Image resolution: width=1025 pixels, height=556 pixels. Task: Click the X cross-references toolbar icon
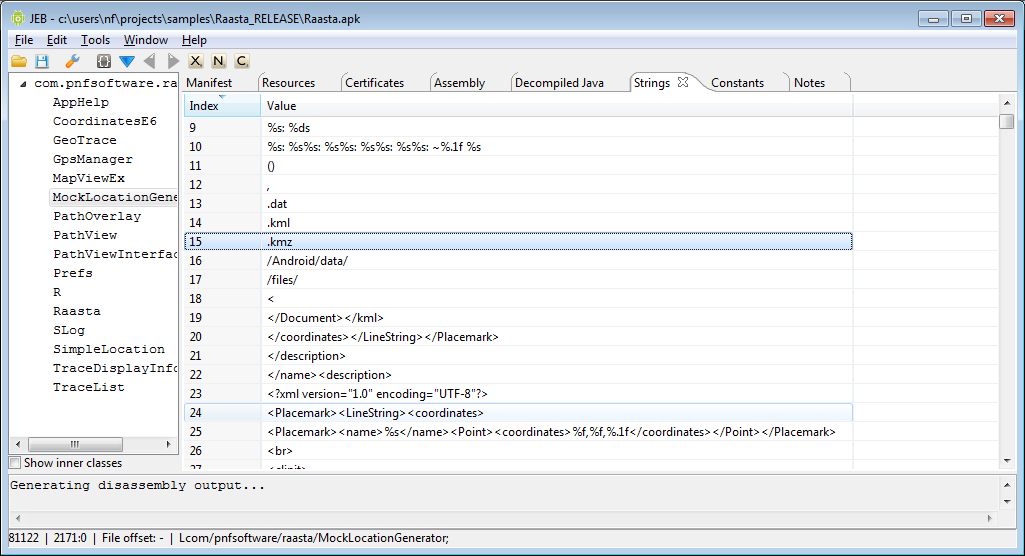click(196, 62)
